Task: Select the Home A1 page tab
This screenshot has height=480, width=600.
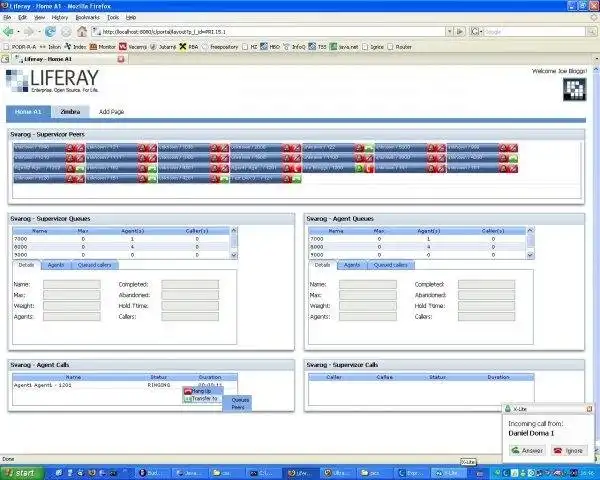Action: [x=28, y=112]
